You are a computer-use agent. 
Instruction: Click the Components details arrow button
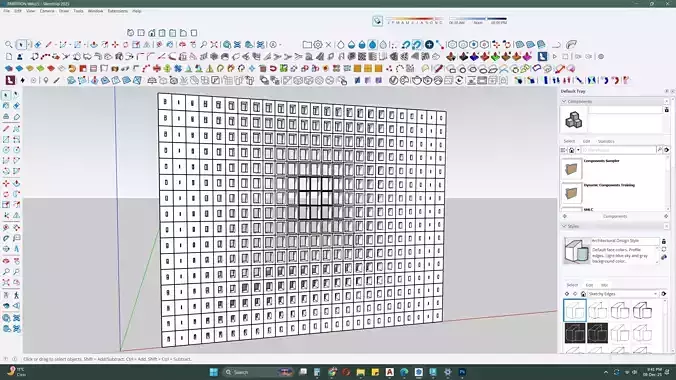[667, 150]
